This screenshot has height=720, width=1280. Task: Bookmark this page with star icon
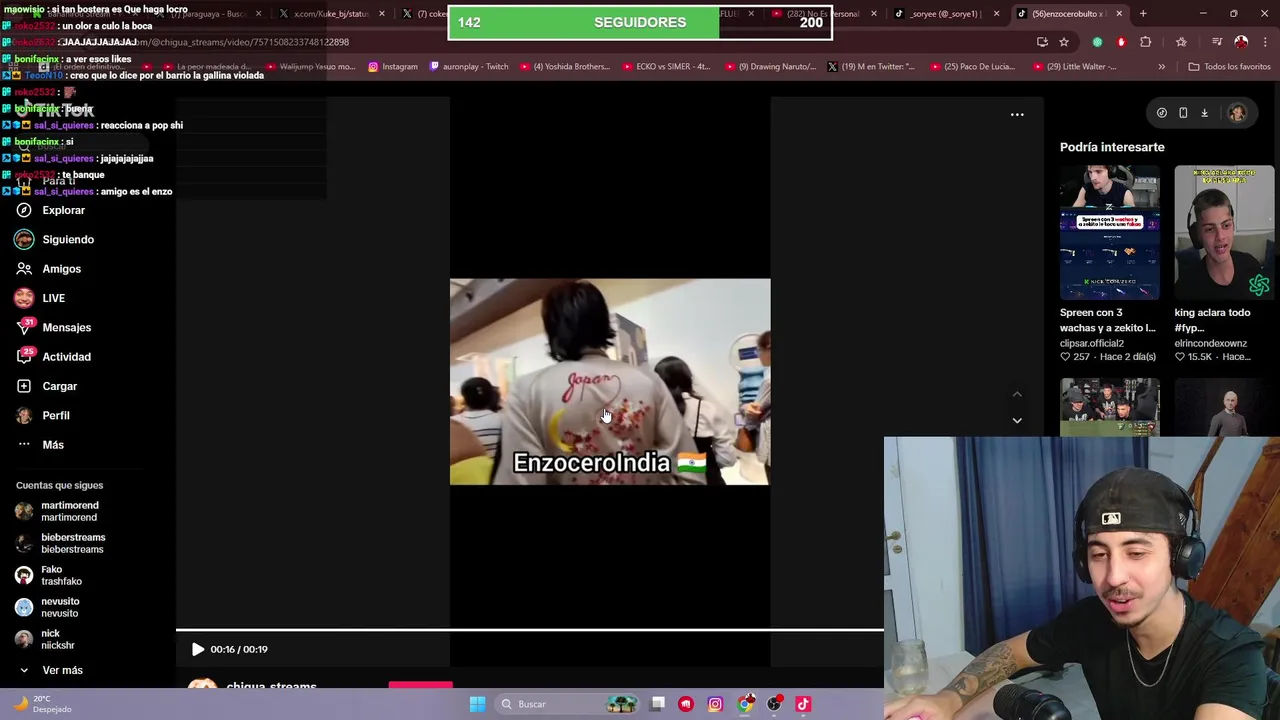tap(1064, 42)
